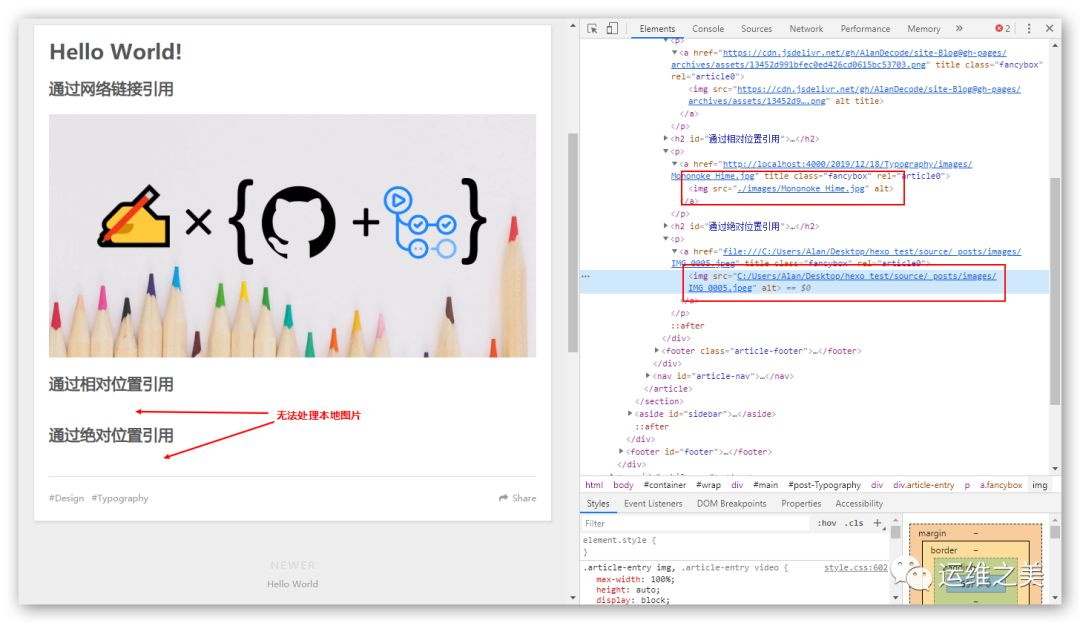Click the Hello World! post title

[x=116, y=52]
